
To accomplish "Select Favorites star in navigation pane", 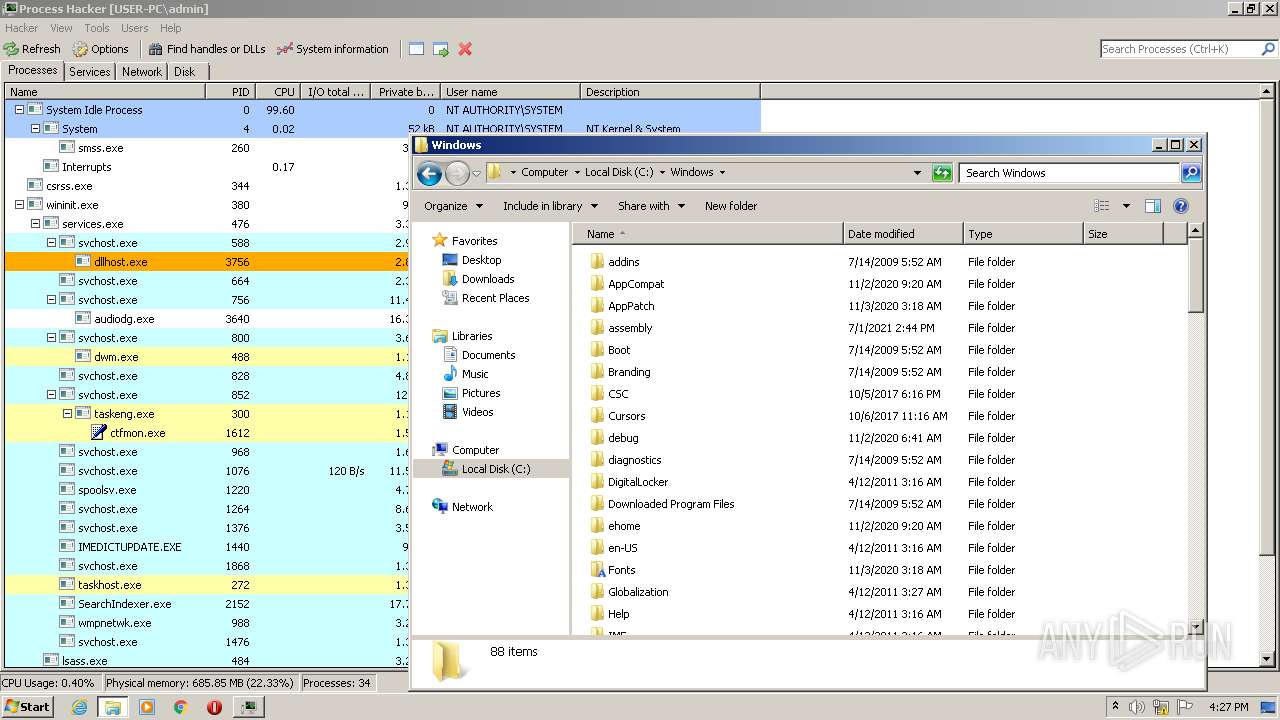I will (x=440, y=241).
